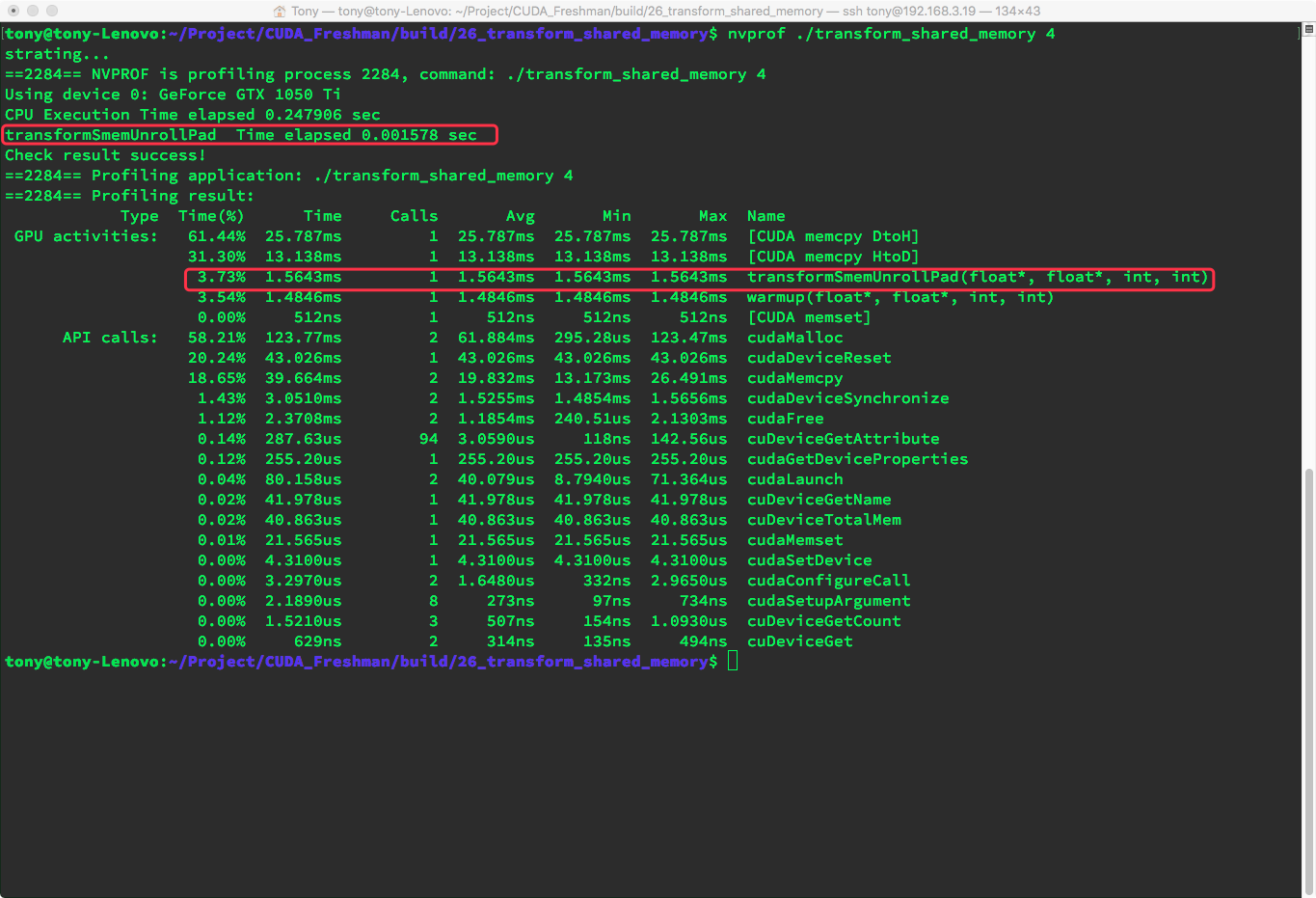Click the split pane icon at top right
Screen dimensions: 1316x898
(x=1308, y=30)
